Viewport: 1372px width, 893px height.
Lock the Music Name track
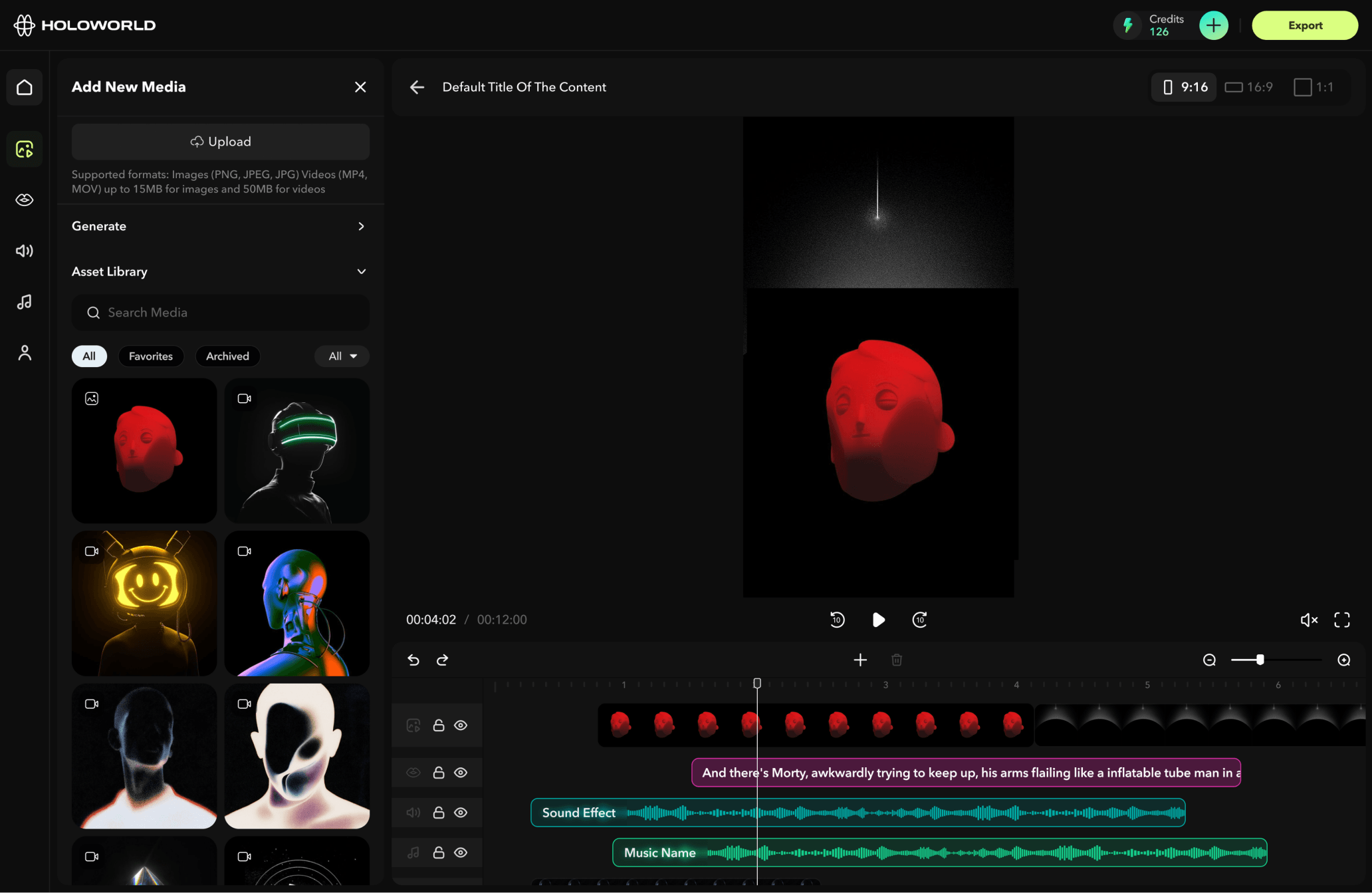[439, 852]
